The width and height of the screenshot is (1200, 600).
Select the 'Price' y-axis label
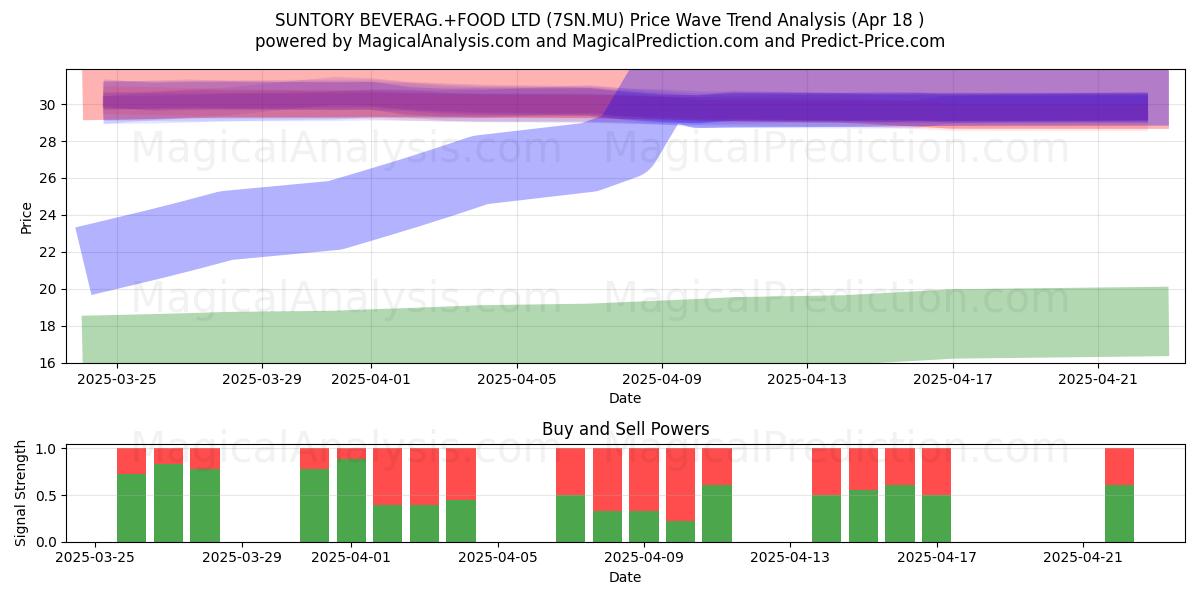(26, 216)
